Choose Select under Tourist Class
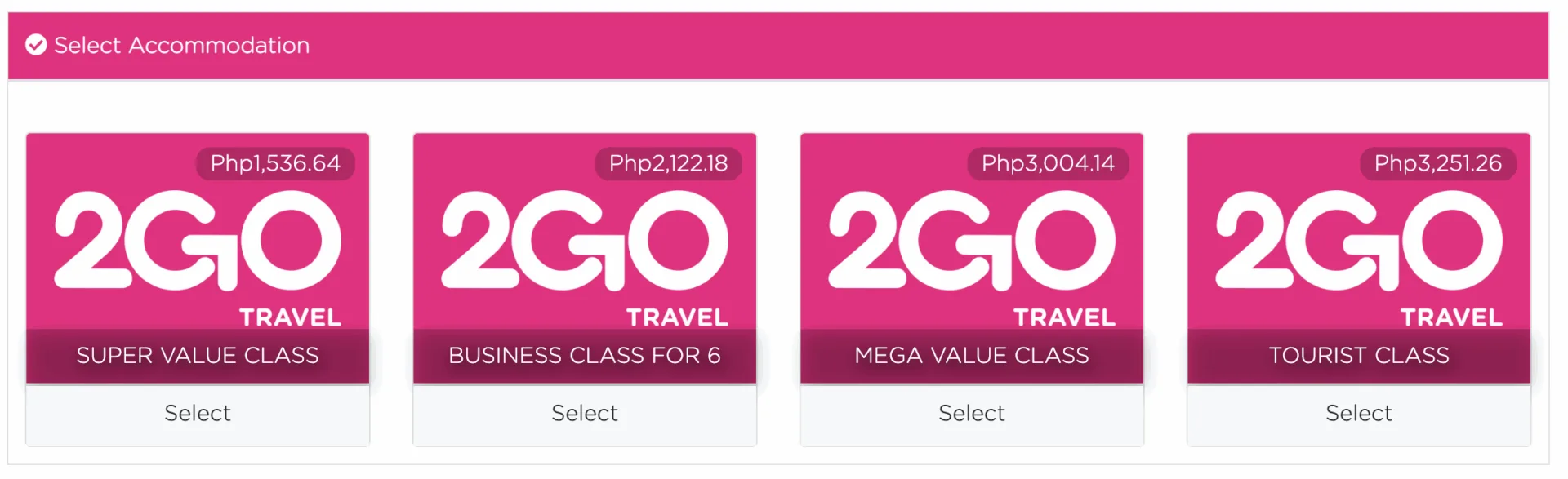This screenshot has height=479, width=1568. (1359, 414)
